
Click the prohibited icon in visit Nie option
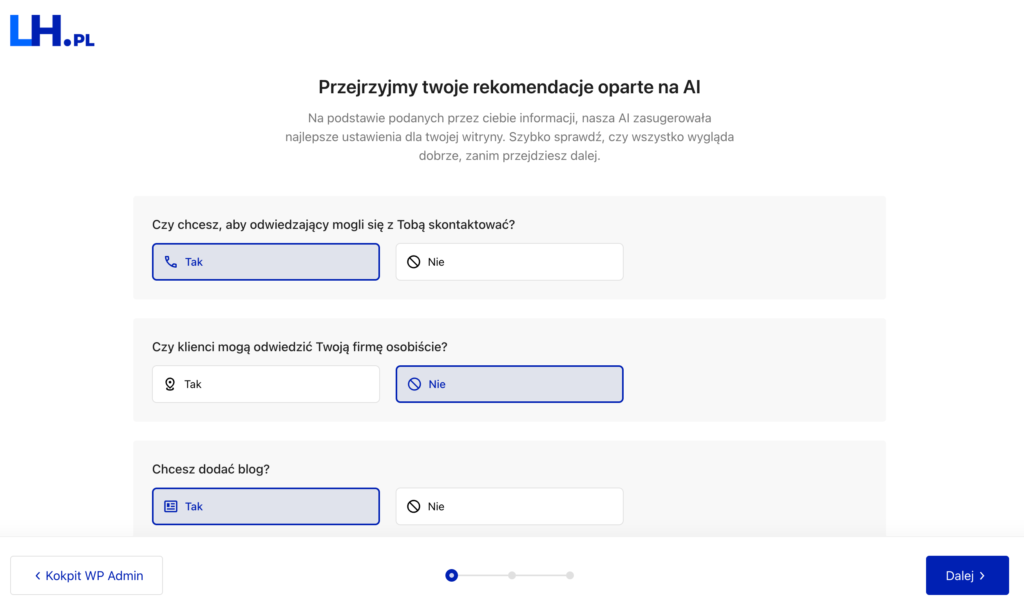click(x=414, y=384)
